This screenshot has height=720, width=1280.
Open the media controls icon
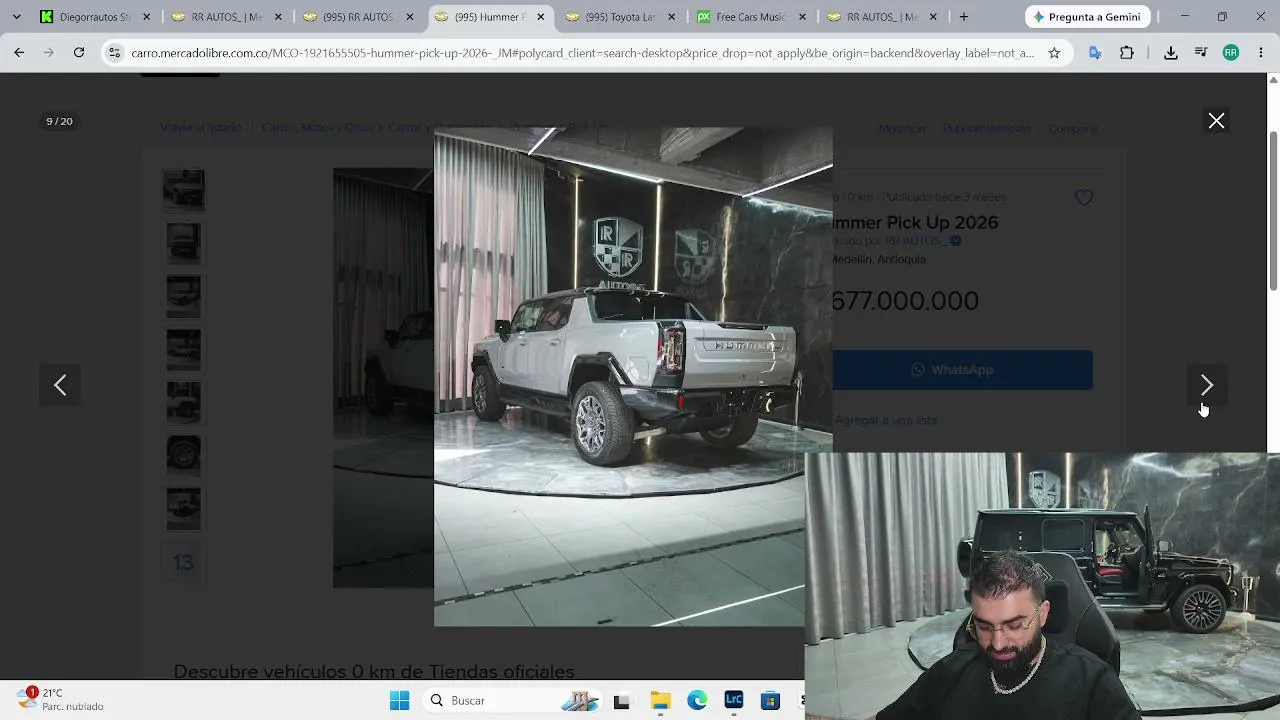point(1201,53)
